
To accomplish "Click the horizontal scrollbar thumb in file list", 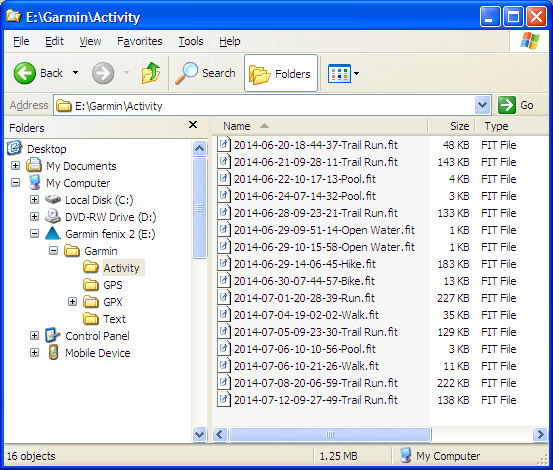I will pyautogui.click(x=330, y=434).
